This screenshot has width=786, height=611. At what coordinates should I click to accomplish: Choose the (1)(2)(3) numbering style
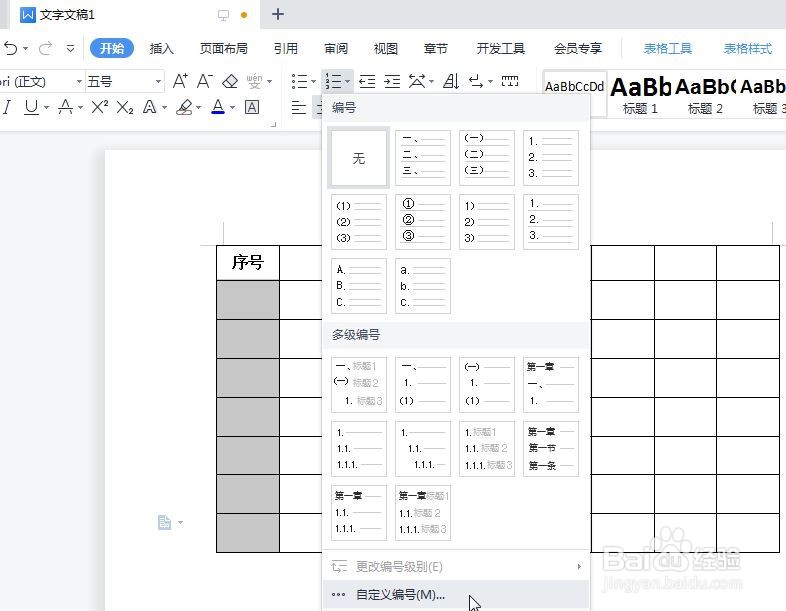pyautogui.click(x=358, y=222)
